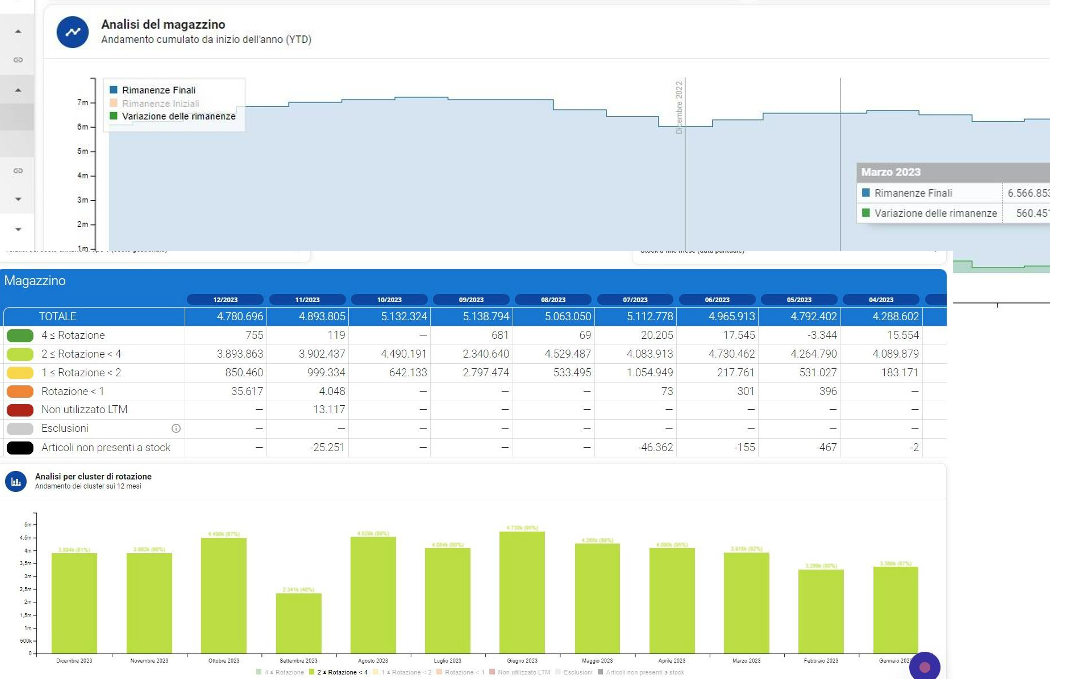1072x700 pixels.
Task: Click the cell value 13.117 in Non utilizzato LTM row
Action: pos(329,409)
